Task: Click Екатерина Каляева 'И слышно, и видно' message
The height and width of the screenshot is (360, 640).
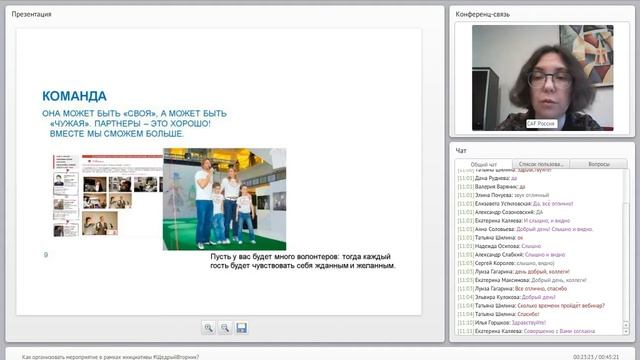Action: point(513,220)
